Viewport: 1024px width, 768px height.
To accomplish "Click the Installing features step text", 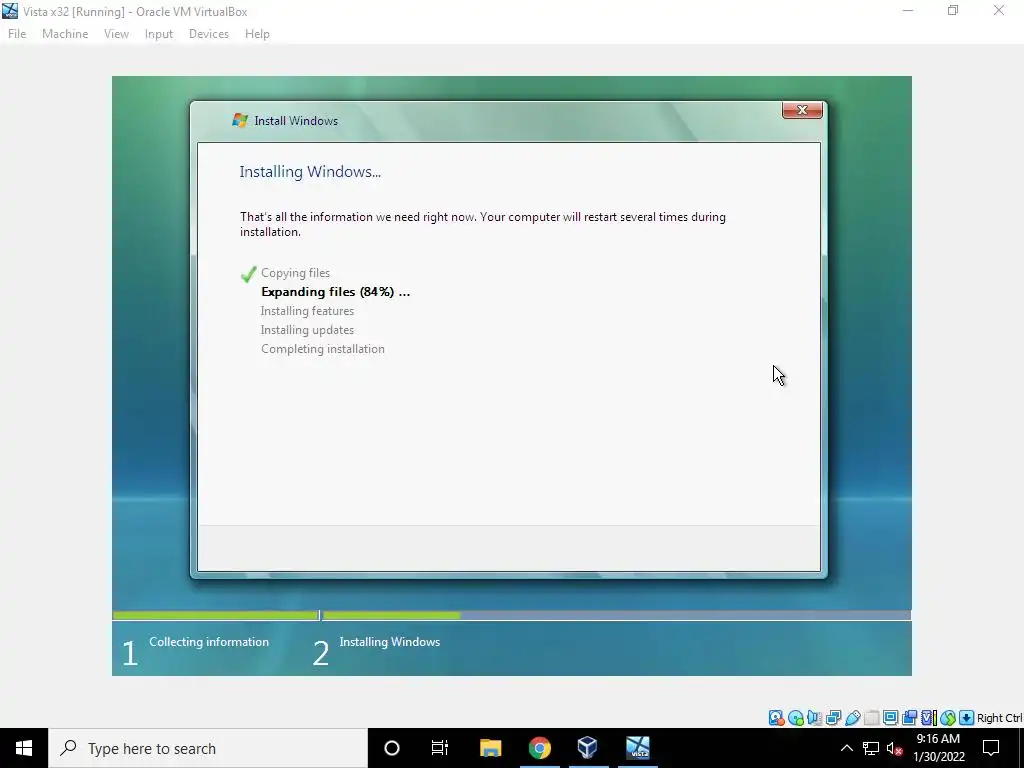I will [307, 311].
